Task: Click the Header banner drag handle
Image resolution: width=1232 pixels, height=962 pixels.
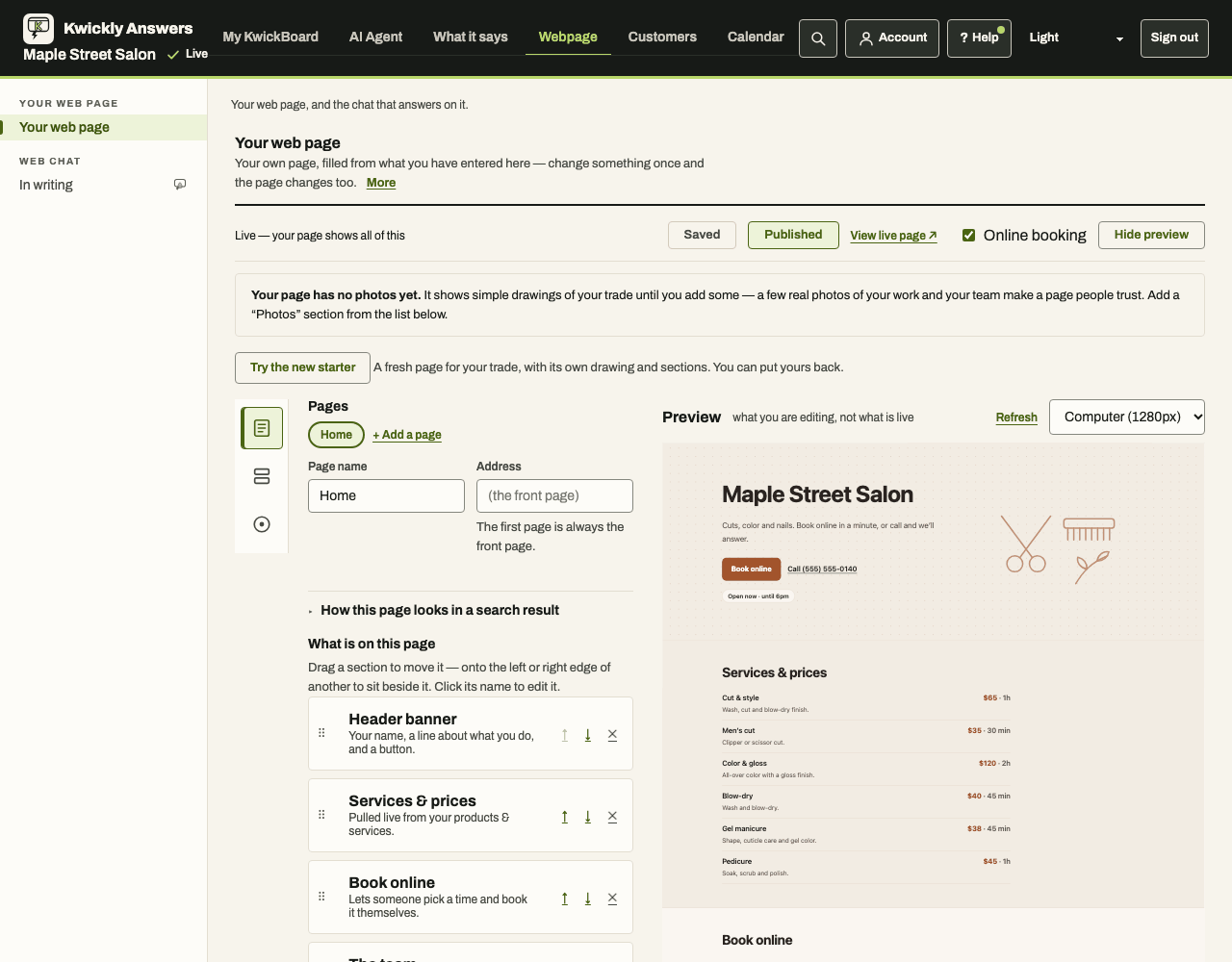Action: tap(321, 733)
